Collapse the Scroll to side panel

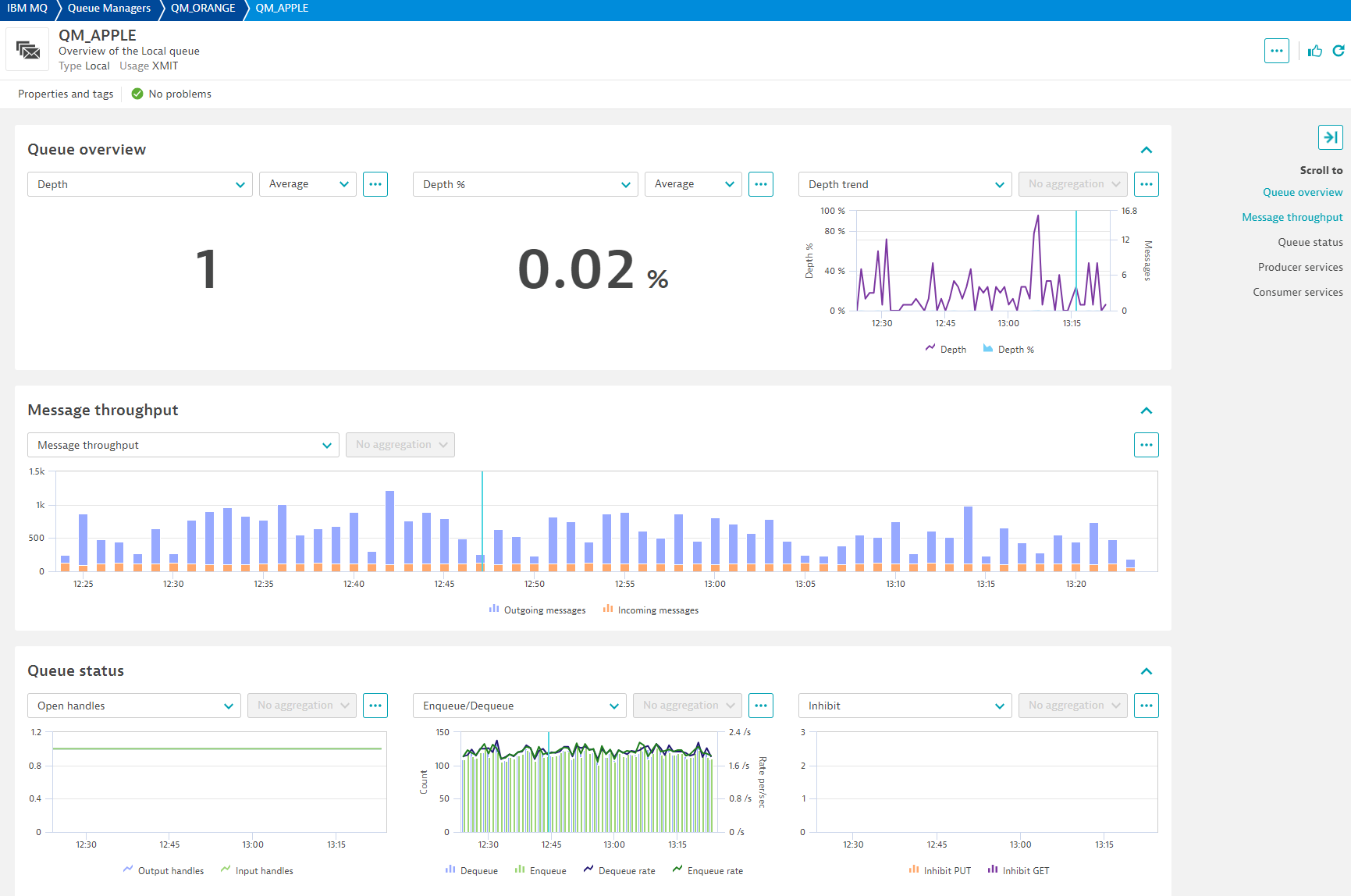point(1330,137)
